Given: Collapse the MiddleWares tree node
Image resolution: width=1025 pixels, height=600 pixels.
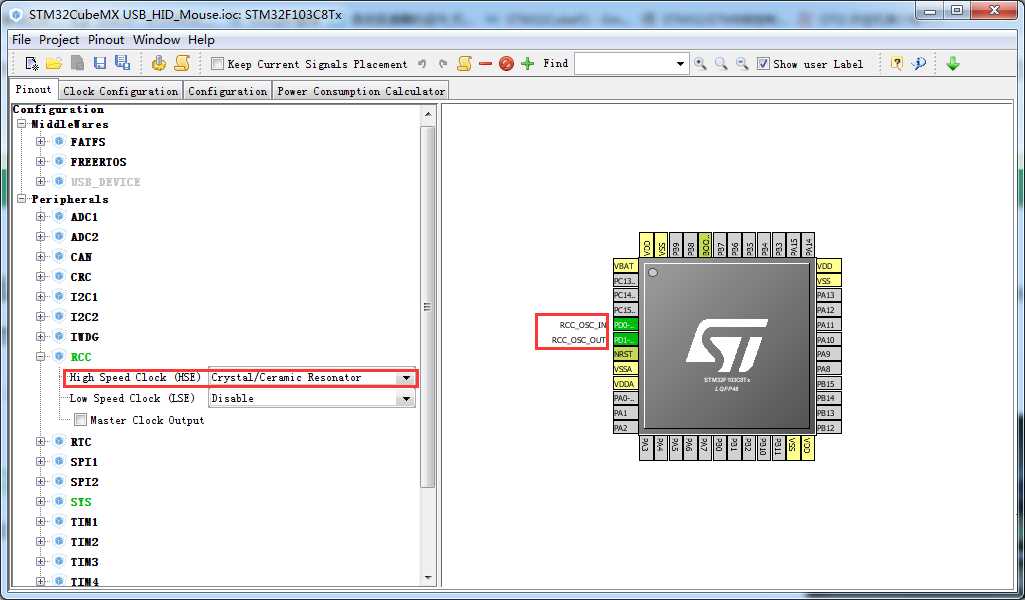Looking at the screenshot, I should click(x=22, y=124).
